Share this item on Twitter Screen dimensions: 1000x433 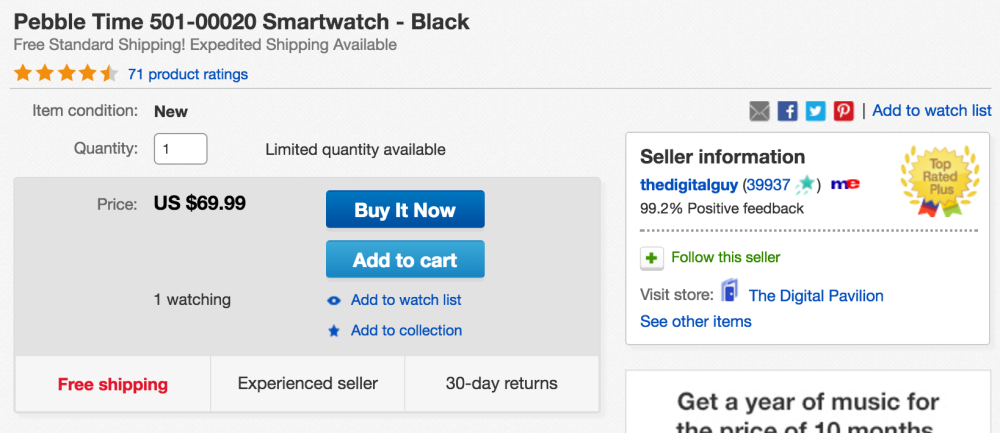pos(816,111)
